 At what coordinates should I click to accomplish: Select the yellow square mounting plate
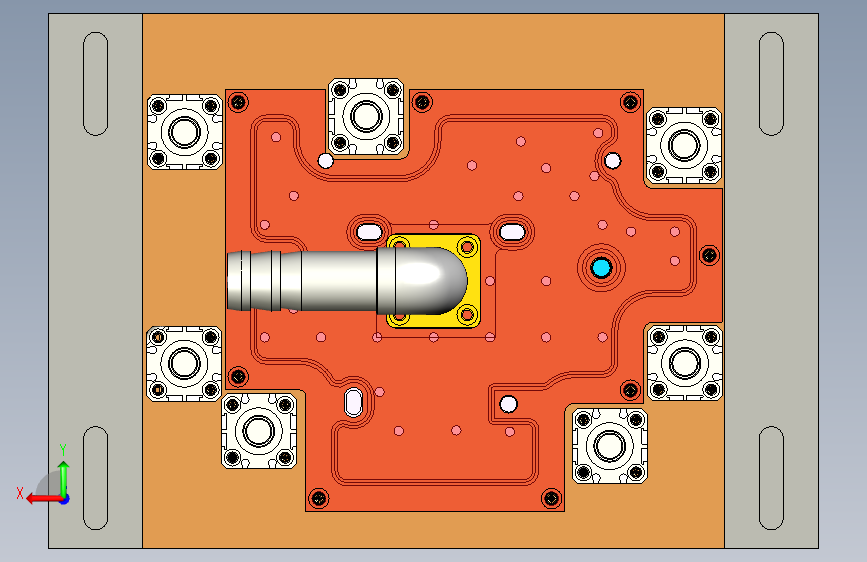[x=434, y=280]
